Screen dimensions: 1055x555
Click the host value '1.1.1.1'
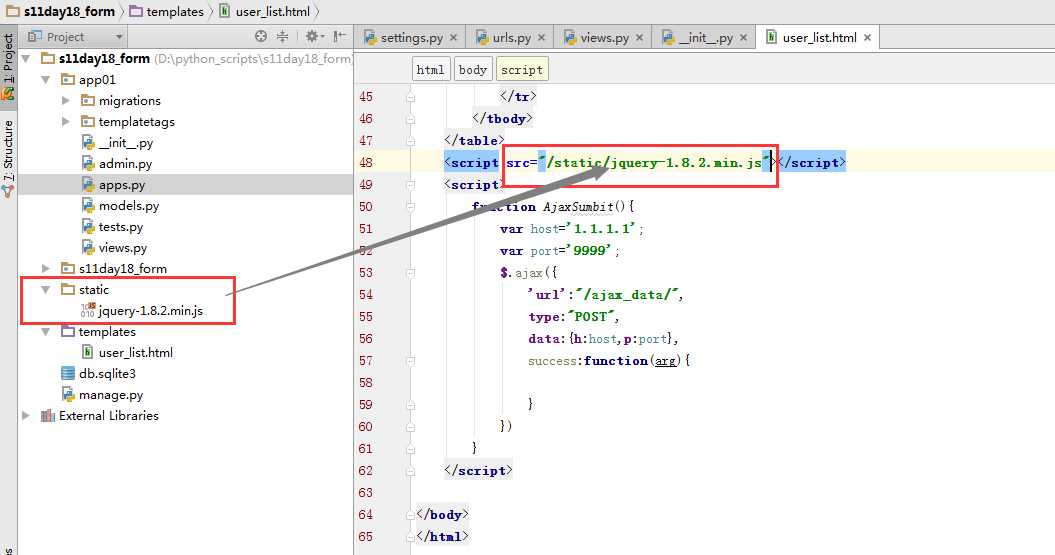click(x=601, y=229)
